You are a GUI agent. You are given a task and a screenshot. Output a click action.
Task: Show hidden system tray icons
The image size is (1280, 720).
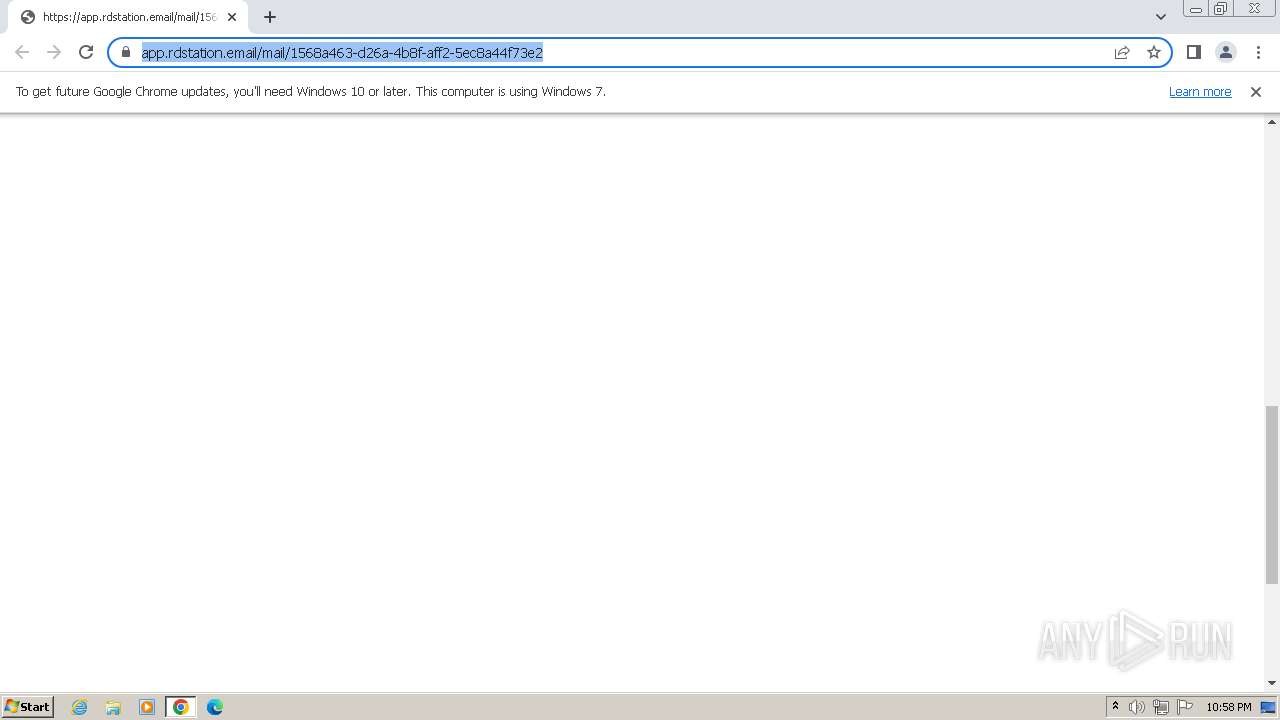click(x=1115, y=707)
